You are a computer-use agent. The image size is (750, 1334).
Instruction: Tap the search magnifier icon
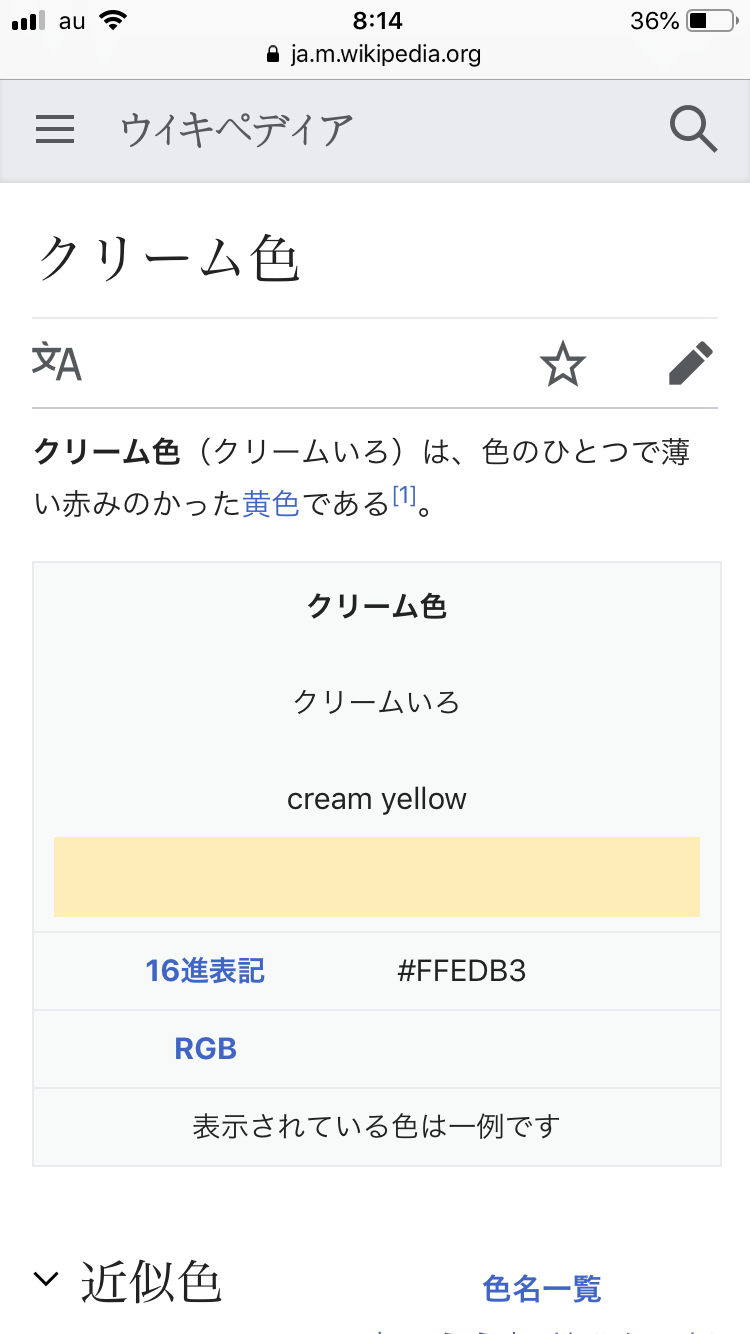693,130
